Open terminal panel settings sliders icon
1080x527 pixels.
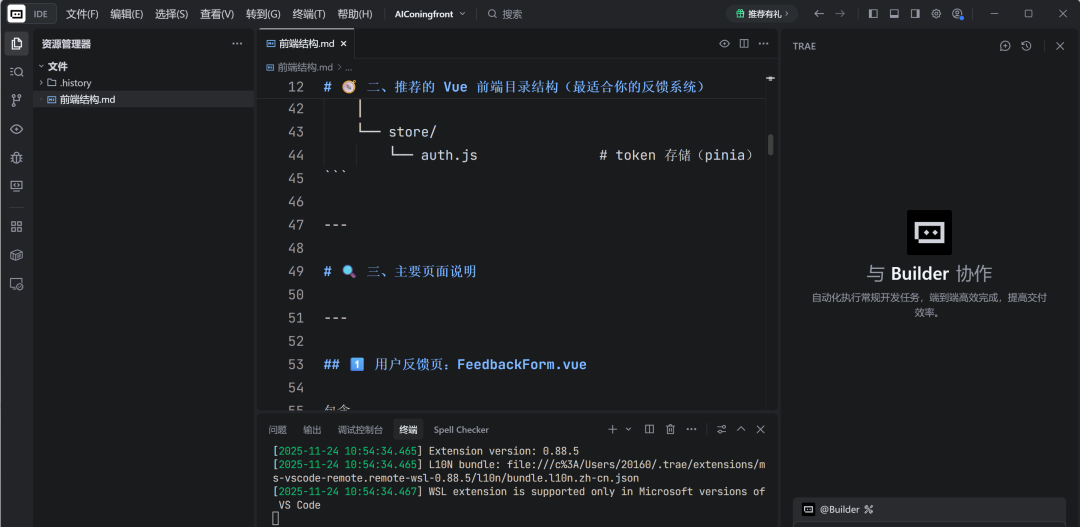tap(721, 429)
